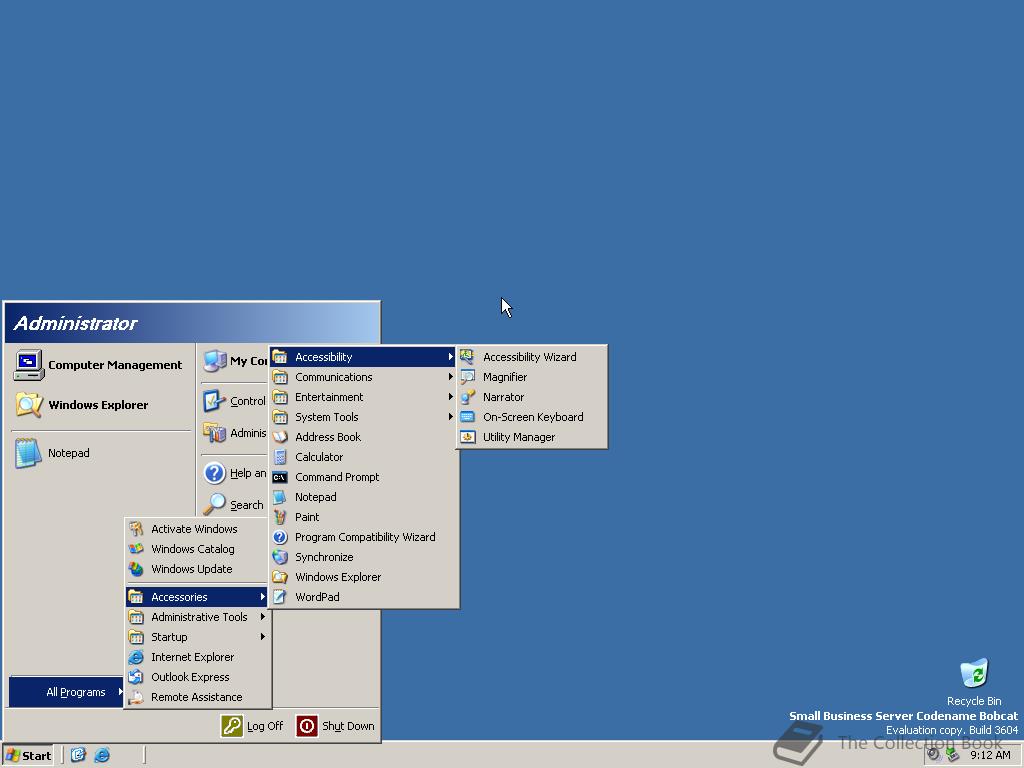
Task: Open Notepad in the Accessories submenu
Action: [x=364, y=497]
